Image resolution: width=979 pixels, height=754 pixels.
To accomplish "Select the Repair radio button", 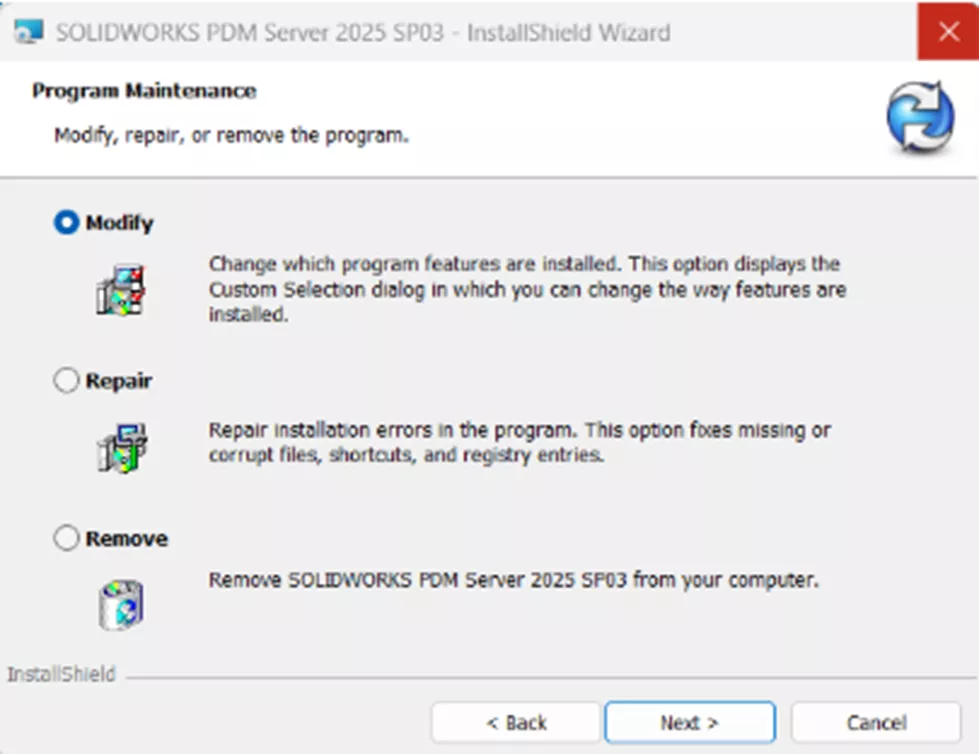I will point(65,380).
